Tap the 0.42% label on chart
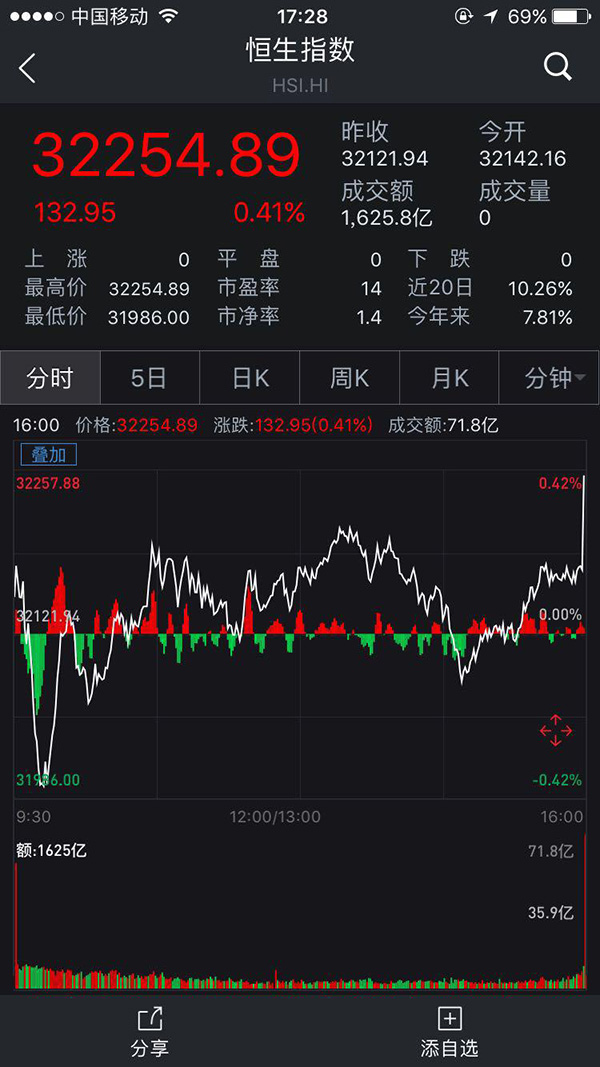600x1067 pixels. [x=561, y=484]
